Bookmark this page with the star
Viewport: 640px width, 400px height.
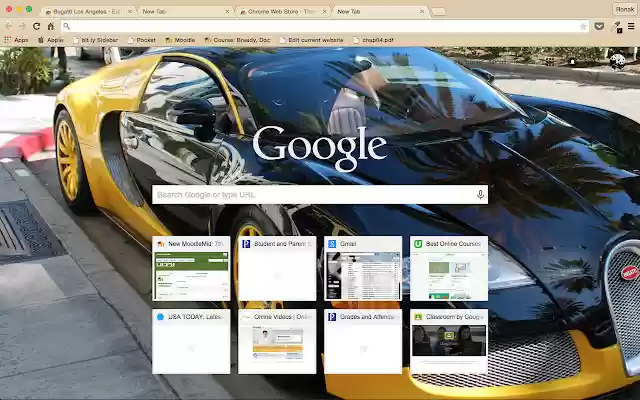coord(583,27)
